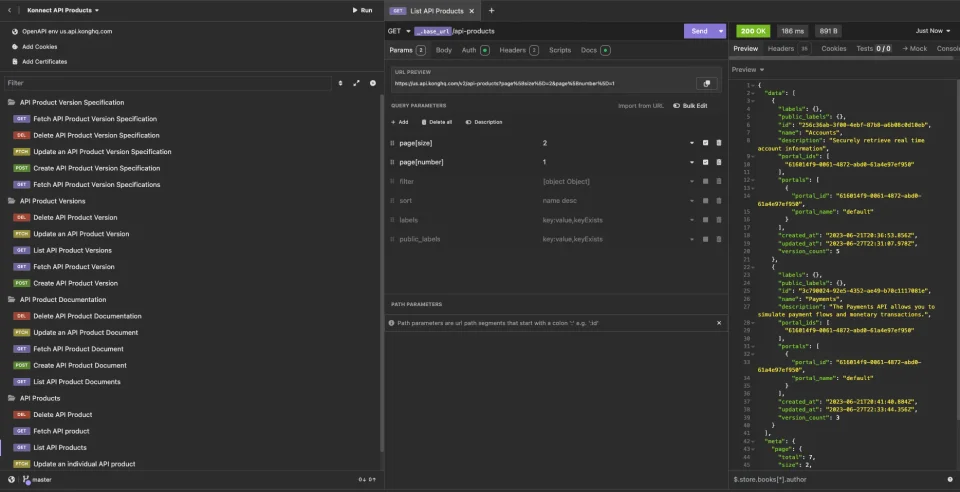Select the Fetch API Product Version Specification request

pos(95,119)
